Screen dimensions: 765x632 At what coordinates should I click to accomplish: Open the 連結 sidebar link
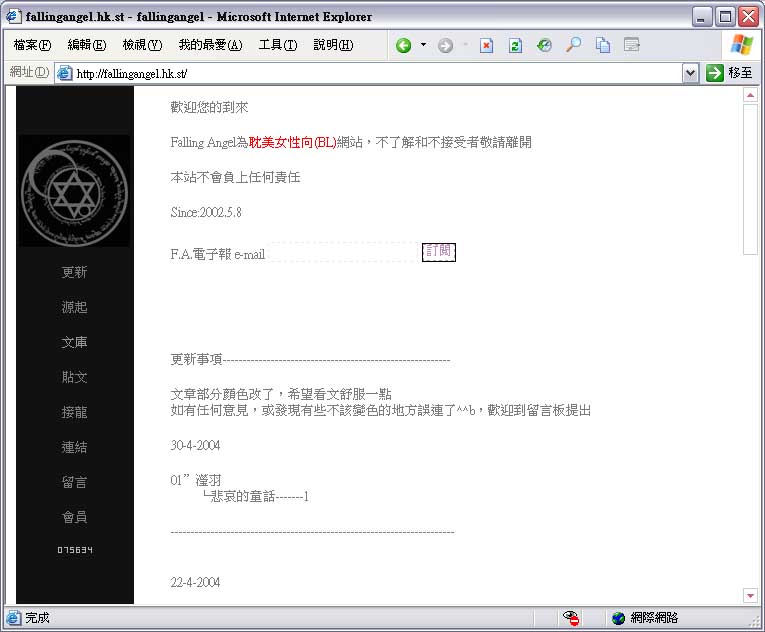pyautogui.click(x=74, y=447)
